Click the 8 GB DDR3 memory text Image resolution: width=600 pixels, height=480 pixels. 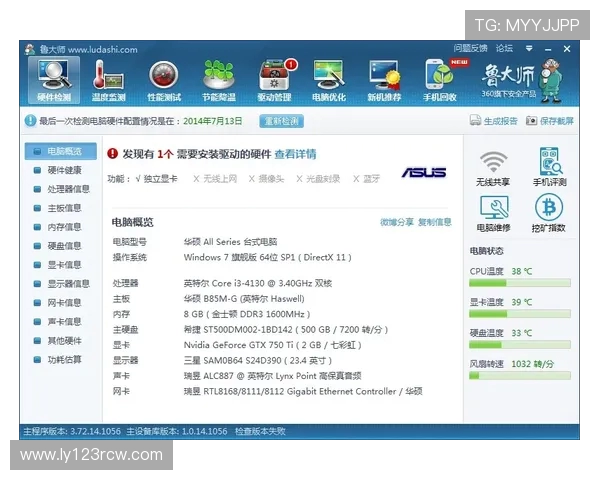(246, 314)
